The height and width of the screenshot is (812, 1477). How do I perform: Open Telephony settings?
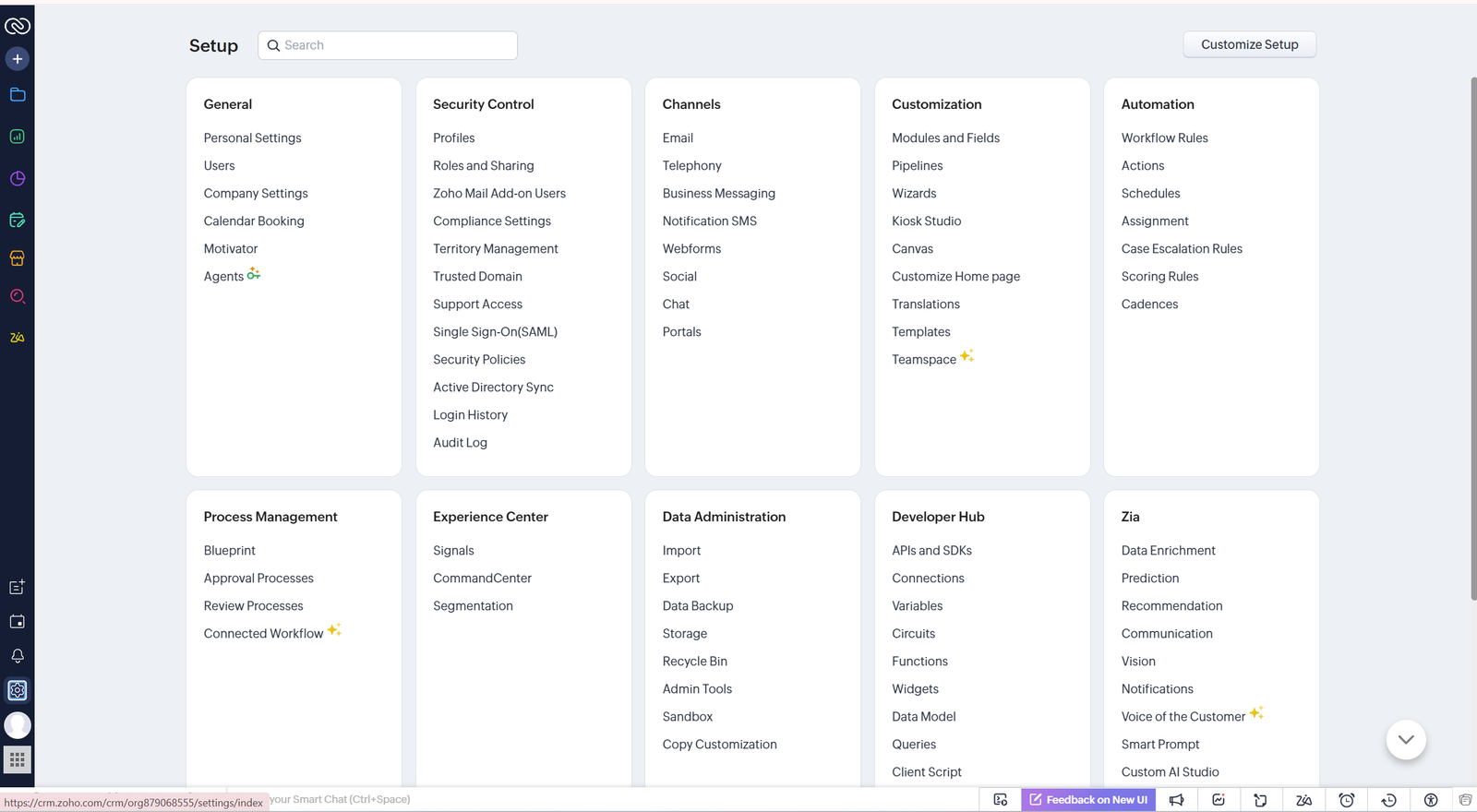tap(691, 166)
